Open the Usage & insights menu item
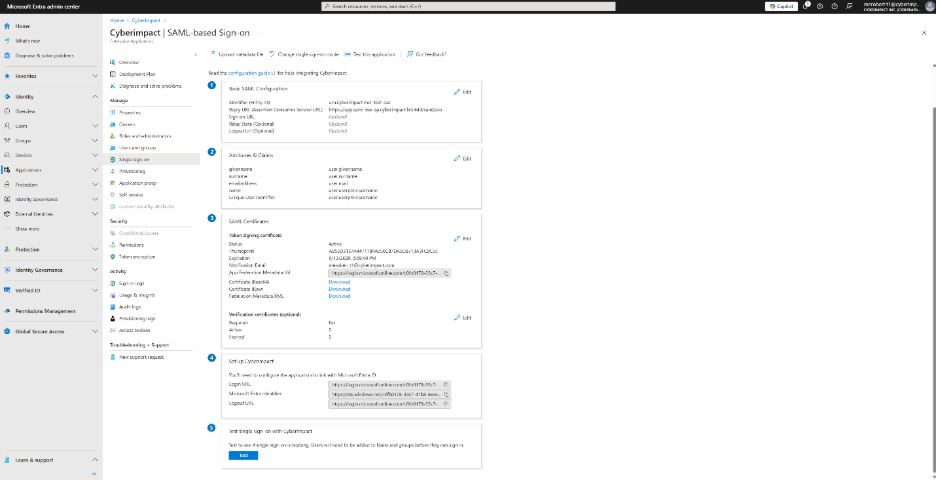 pyautogui.click(x=137, y=295)
